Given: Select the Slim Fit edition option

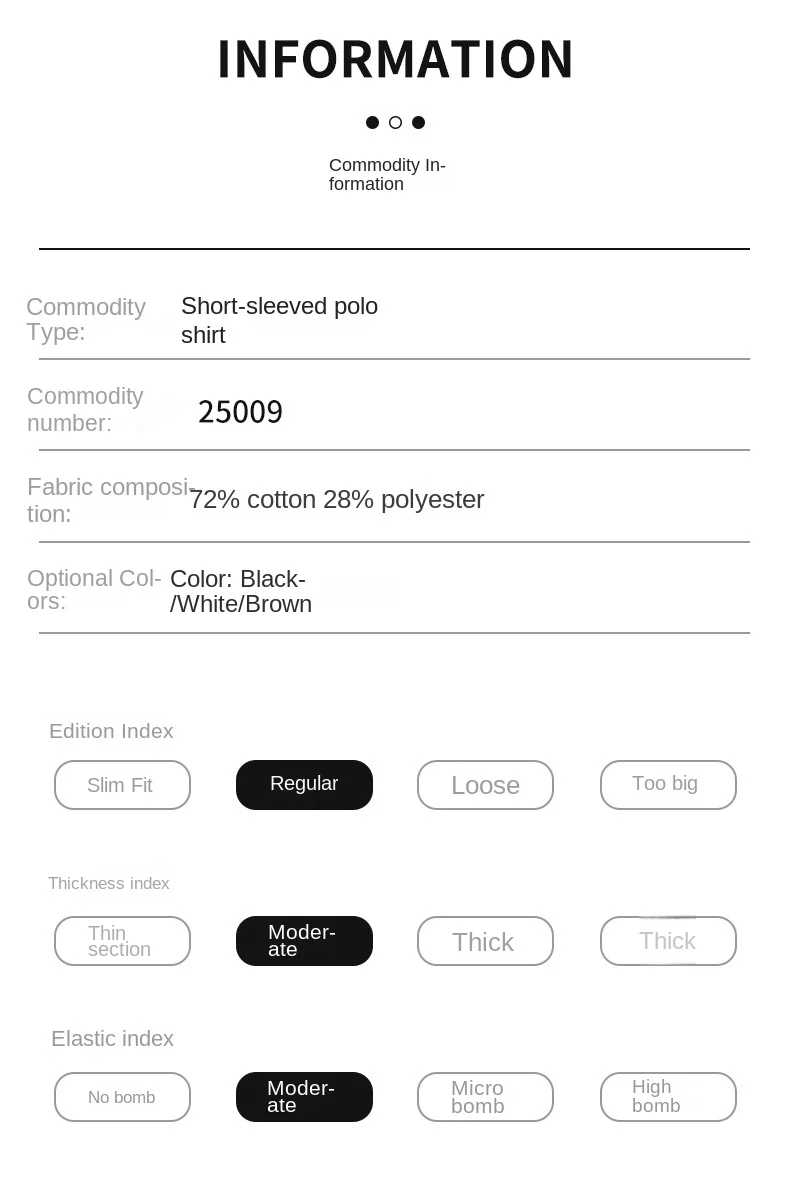Looking at the screenshot, I should tap(122, 785).
